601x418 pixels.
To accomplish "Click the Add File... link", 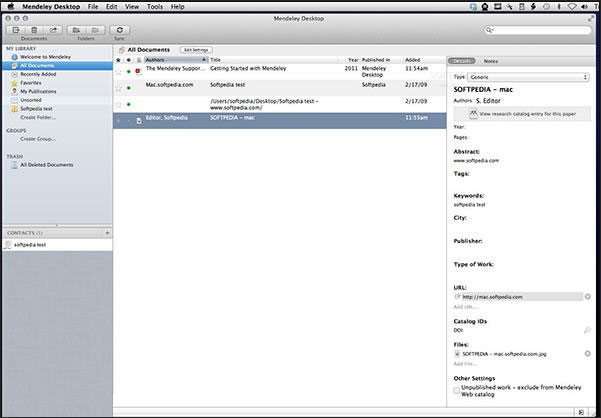I will tap(465, 364).
